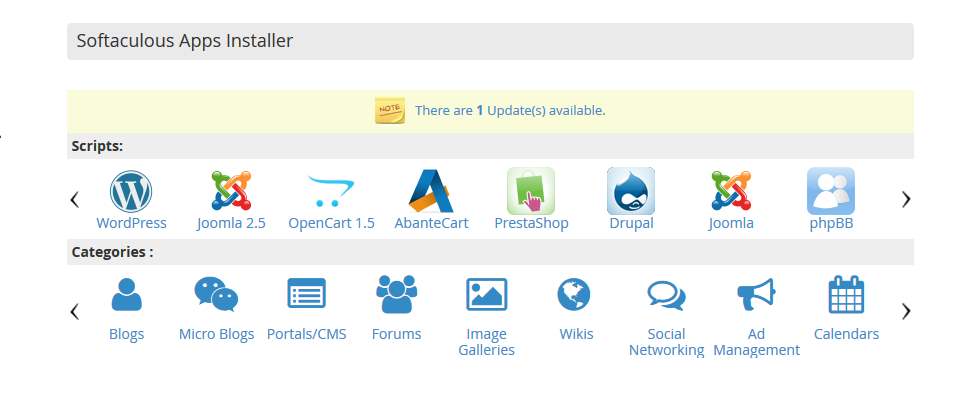Select the Portals/CMS list icon
Screen dimensions: 980x399
pos(306,293)
